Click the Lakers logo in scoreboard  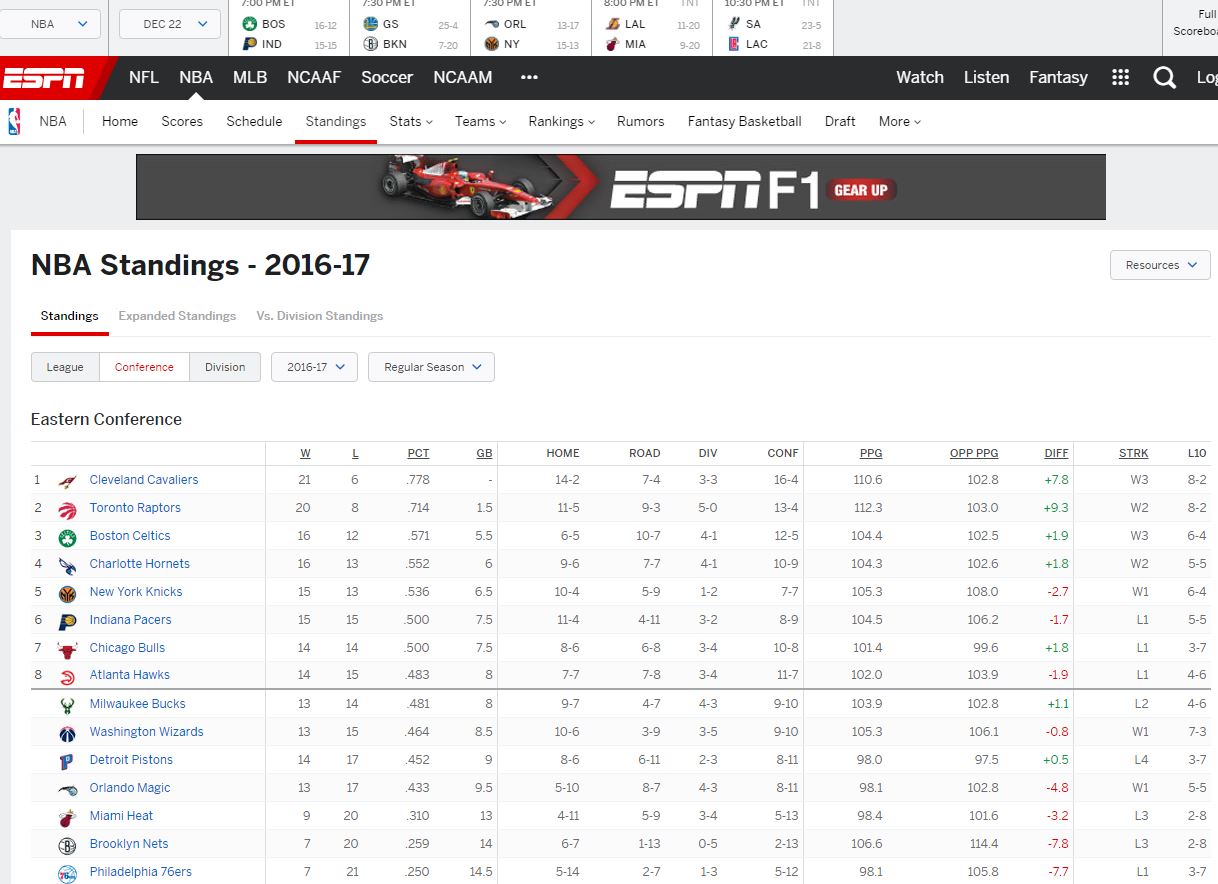pos(613,24)
